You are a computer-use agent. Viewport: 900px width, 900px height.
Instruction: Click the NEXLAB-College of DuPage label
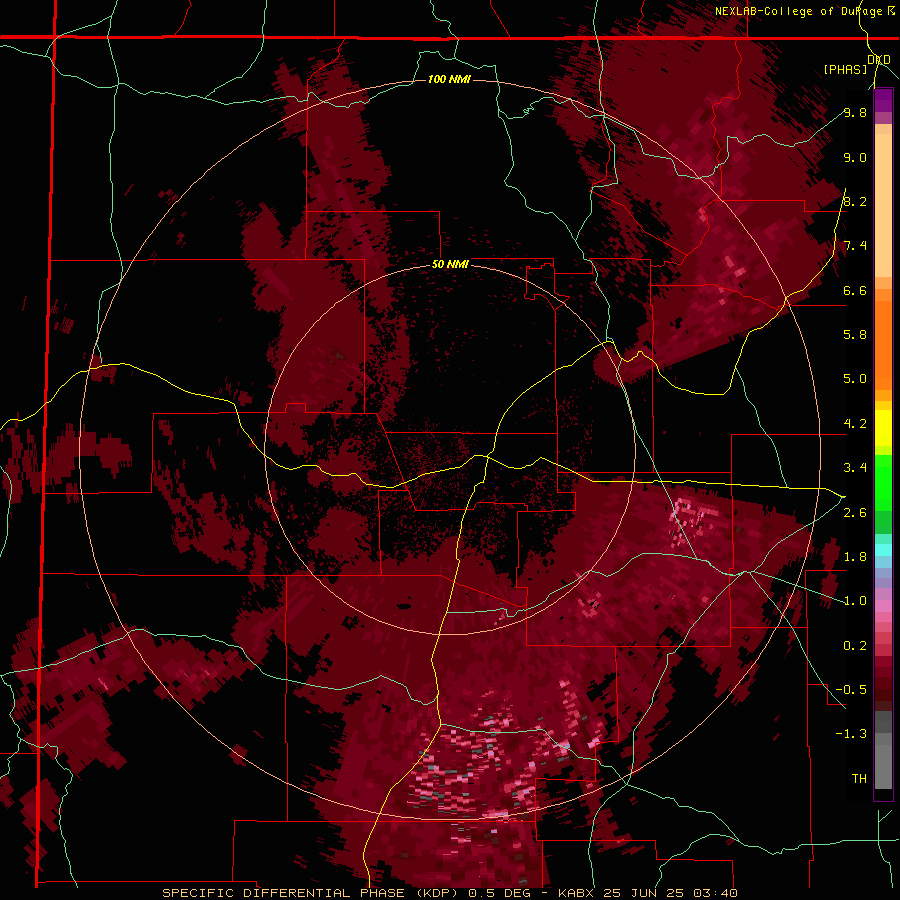tap(799, 11)
